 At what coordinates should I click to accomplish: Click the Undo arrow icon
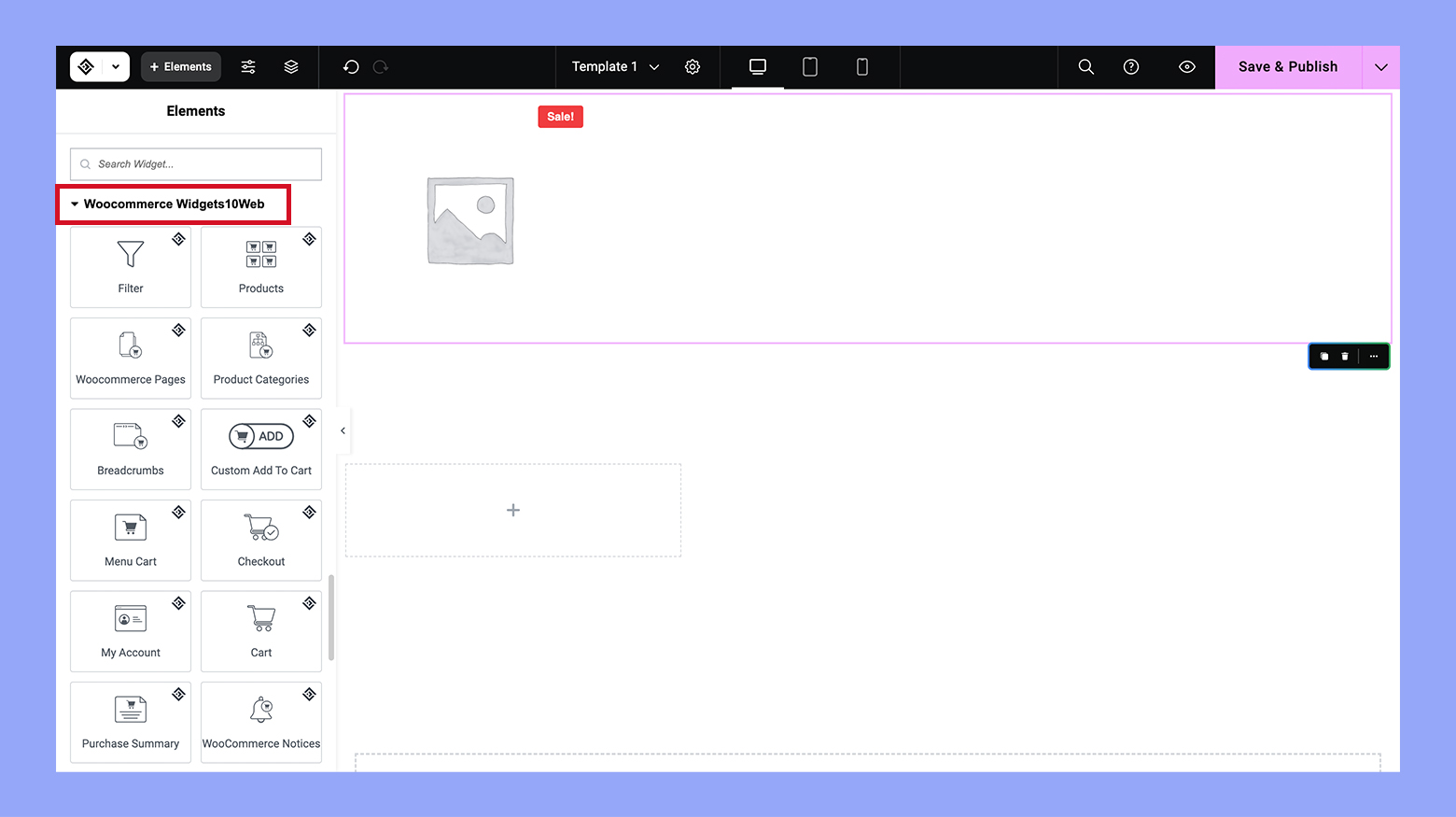coord(350,66)
